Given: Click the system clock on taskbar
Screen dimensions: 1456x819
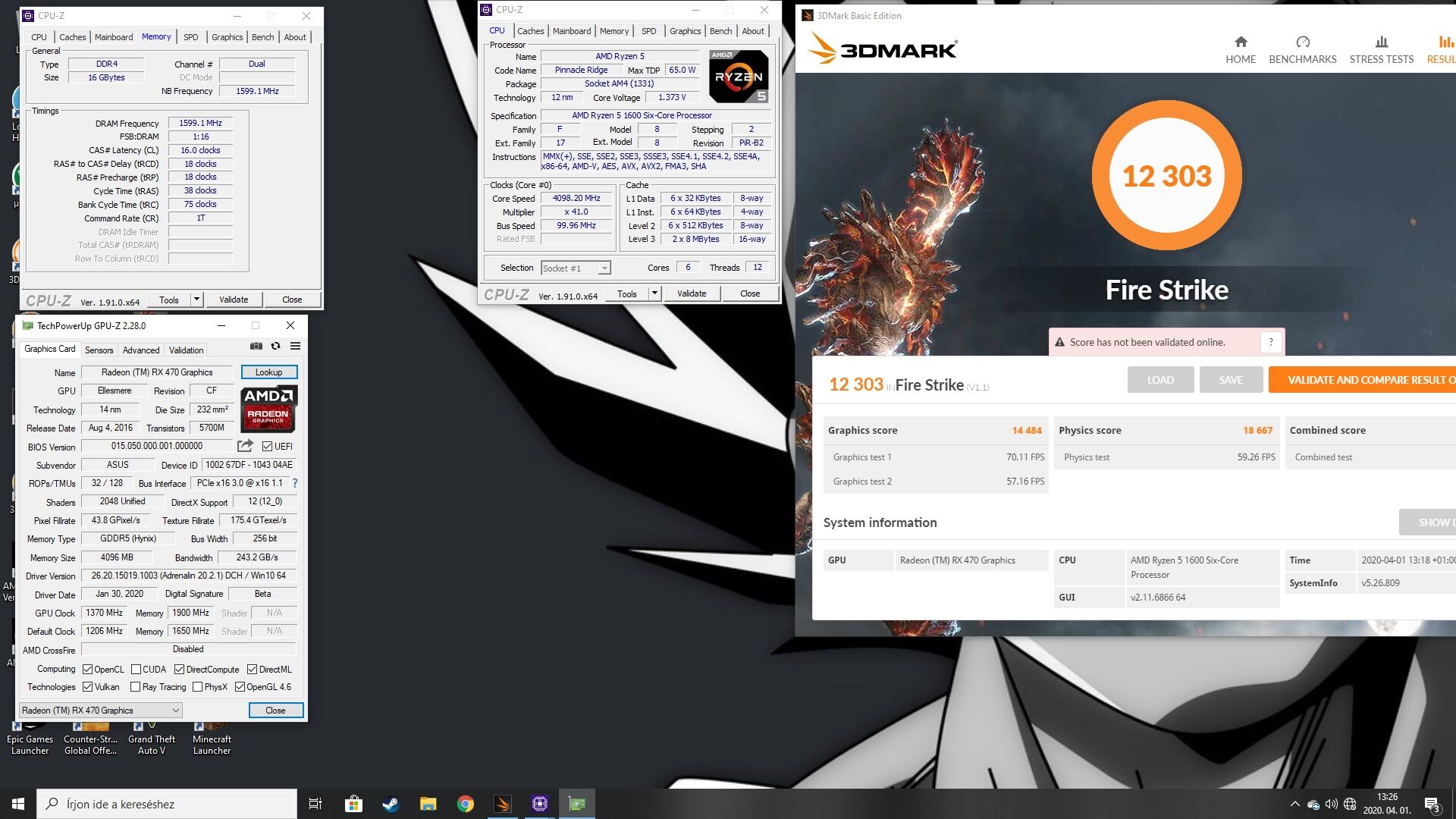Looking at the screenshot, I should click(x=1387, y=804).
